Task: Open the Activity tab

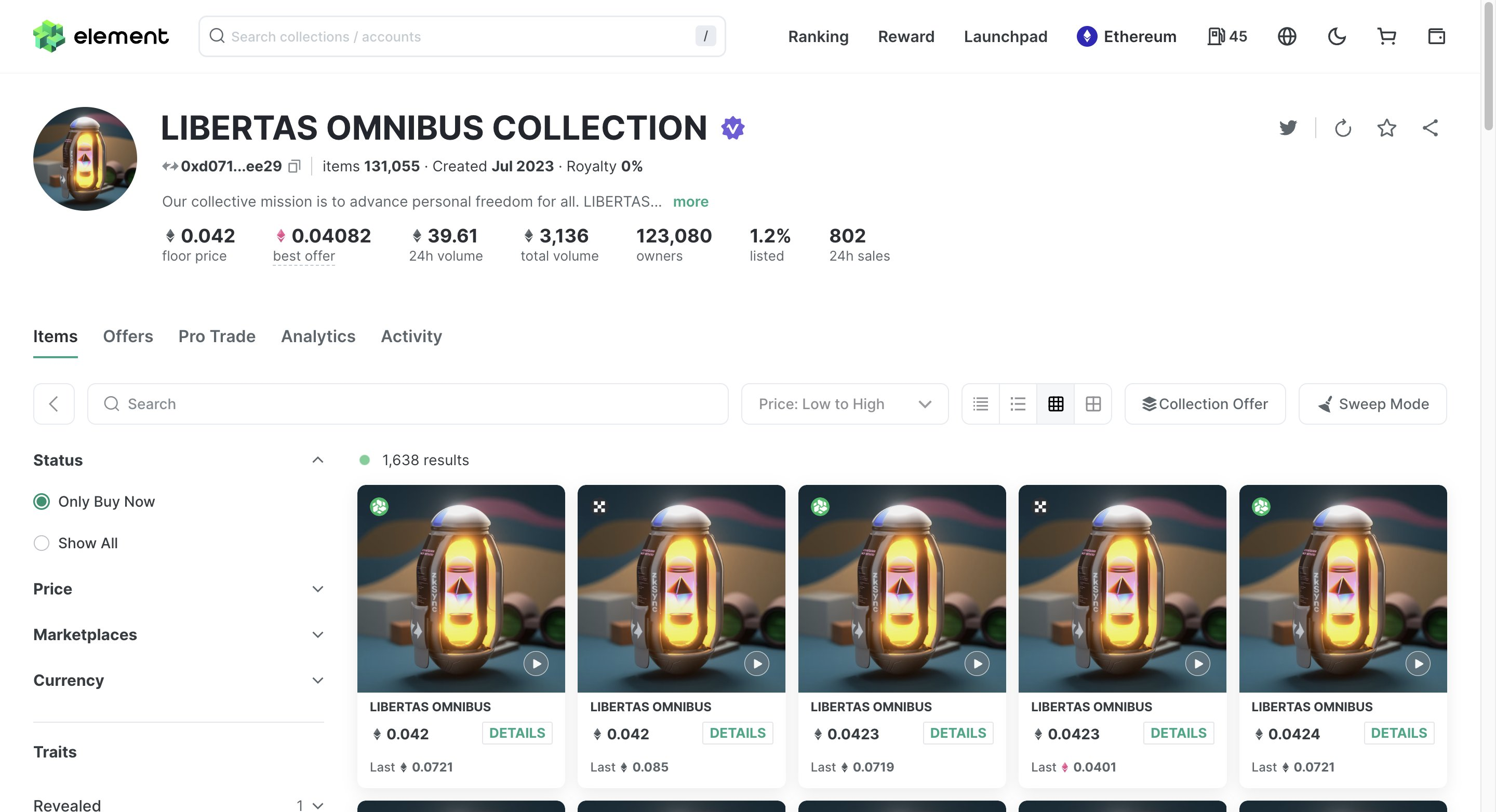Action: (411, 336)
